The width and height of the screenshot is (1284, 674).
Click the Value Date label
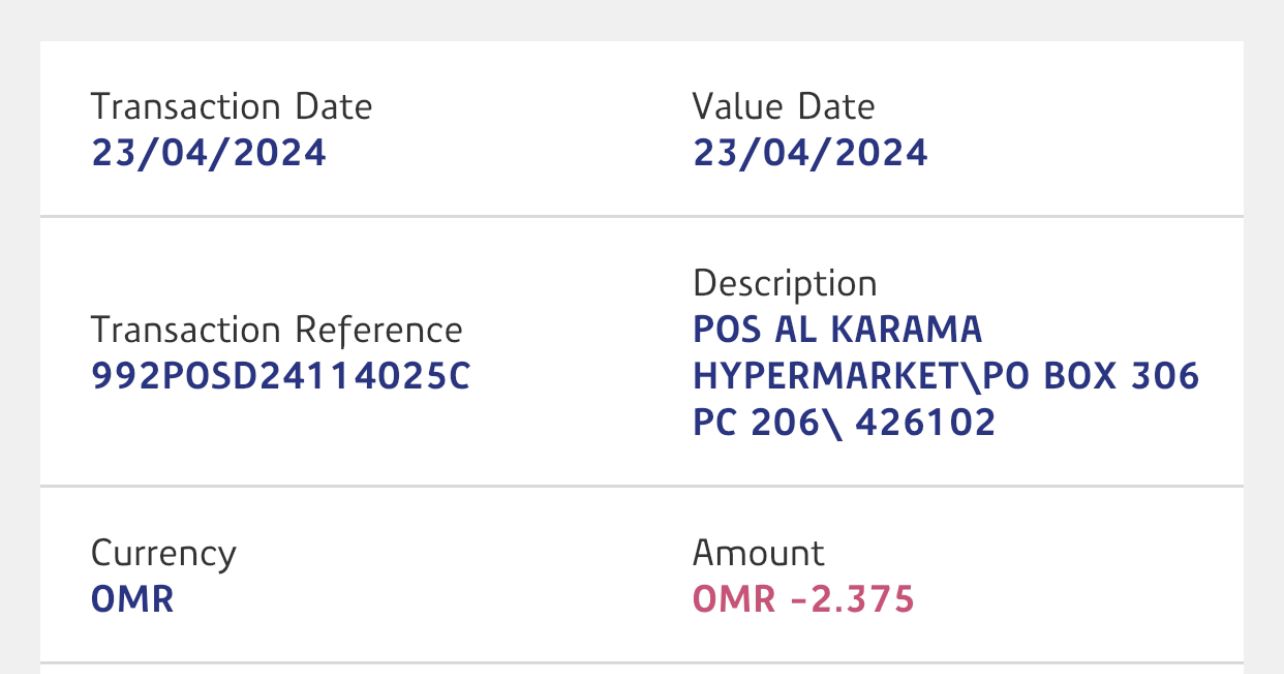[x=783, y=107]
